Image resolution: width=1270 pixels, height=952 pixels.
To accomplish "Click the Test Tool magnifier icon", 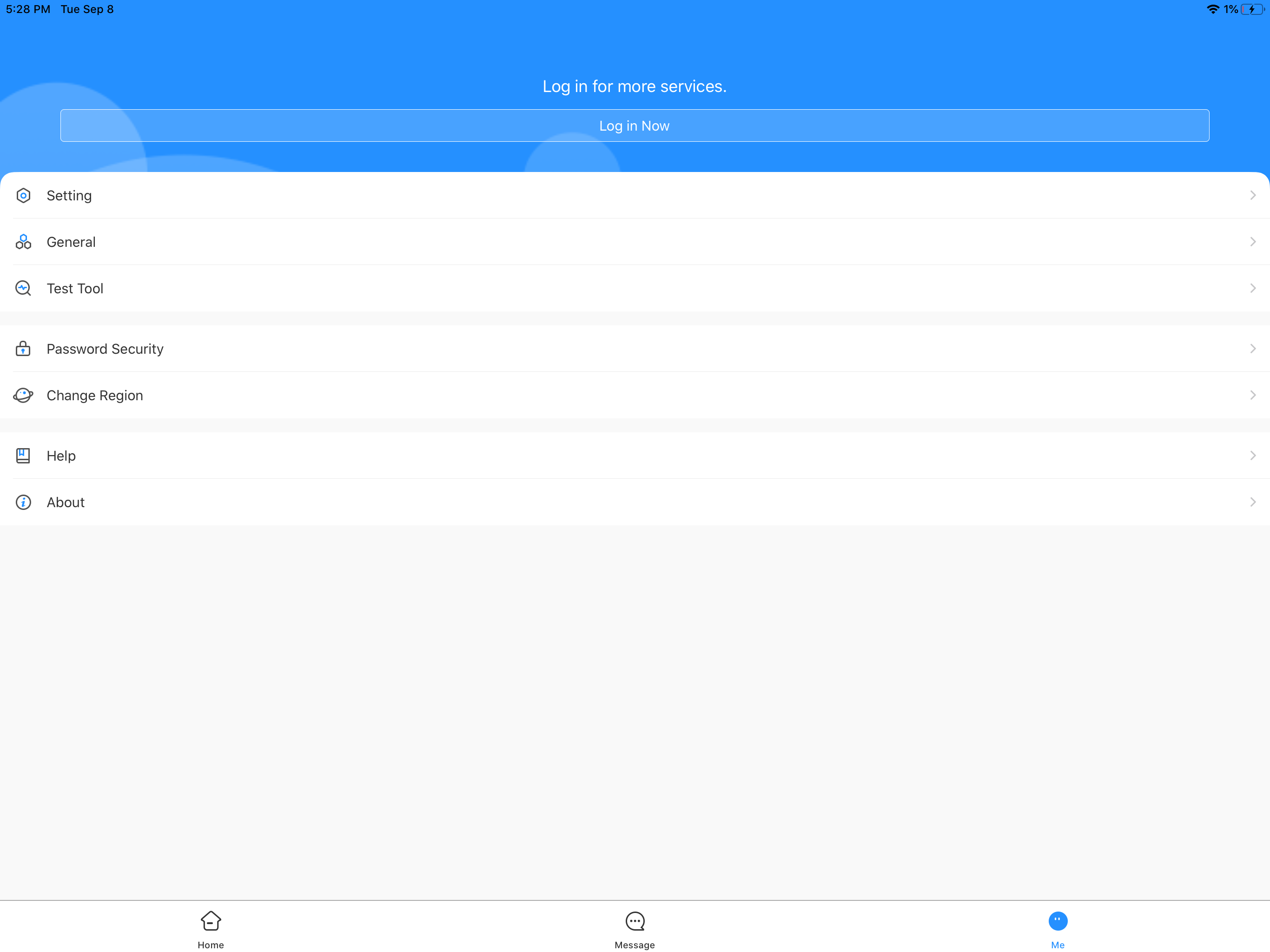I will click(23, 288).
